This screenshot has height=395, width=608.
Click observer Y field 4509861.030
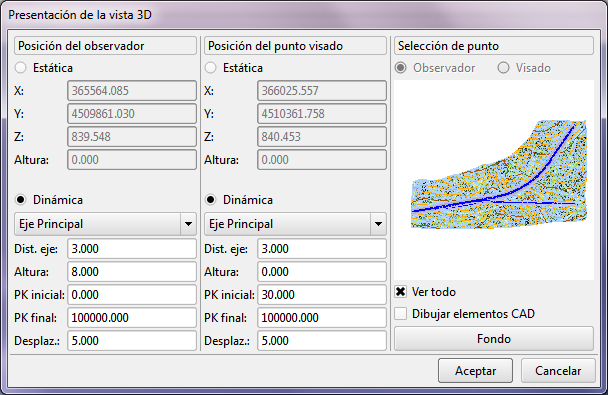132,114
